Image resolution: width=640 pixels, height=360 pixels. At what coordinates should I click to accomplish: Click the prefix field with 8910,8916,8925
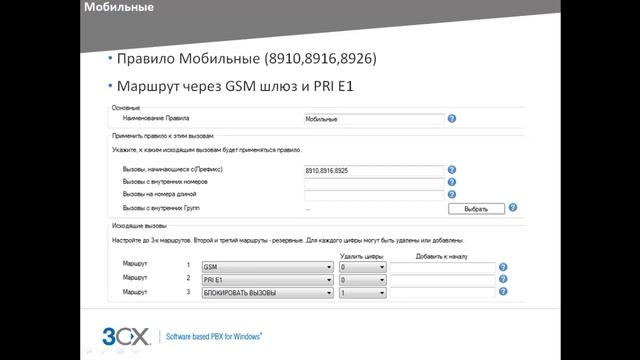point(374,170)
